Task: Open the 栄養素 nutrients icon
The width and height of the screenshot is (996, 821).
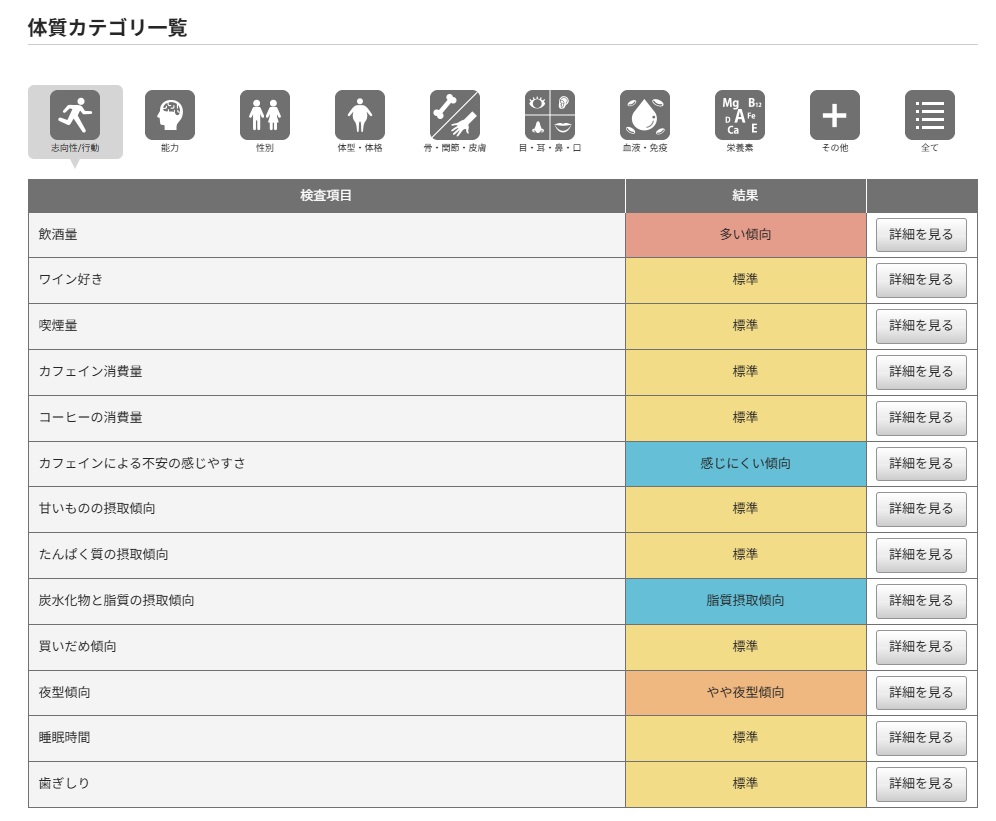Action: pos(740,115)
